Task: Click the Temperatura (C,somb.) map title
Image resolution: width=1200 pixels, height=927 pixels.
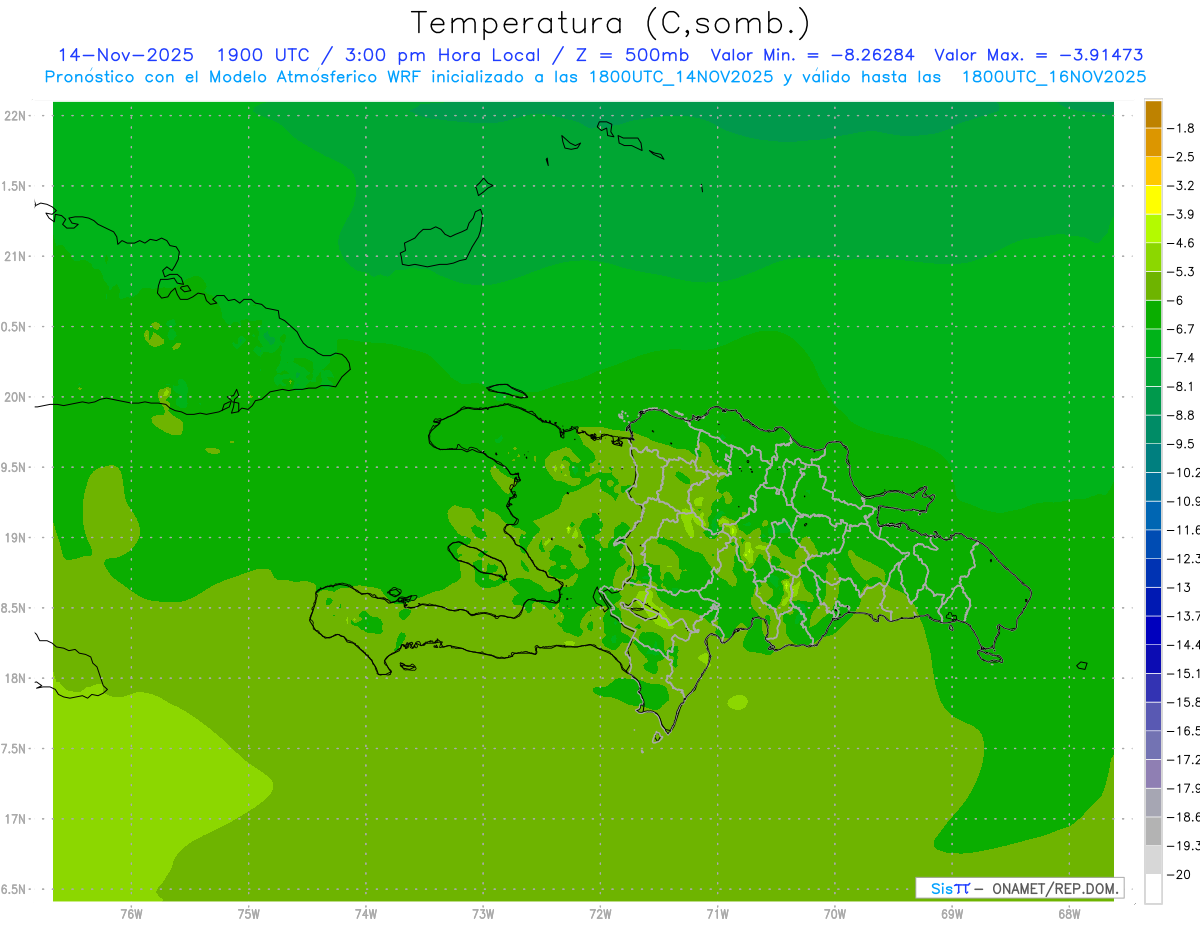Action: [611, 23]
